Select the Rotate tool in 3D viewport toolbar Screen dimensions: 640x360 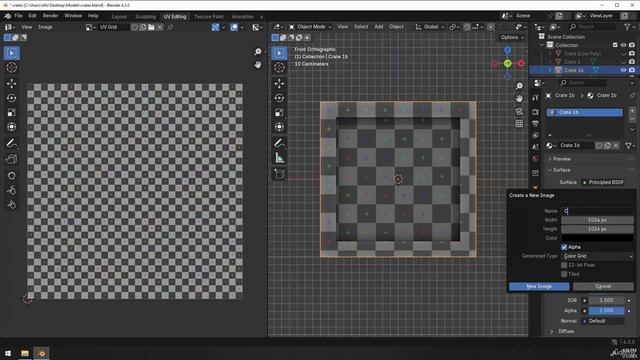(279, 98)
